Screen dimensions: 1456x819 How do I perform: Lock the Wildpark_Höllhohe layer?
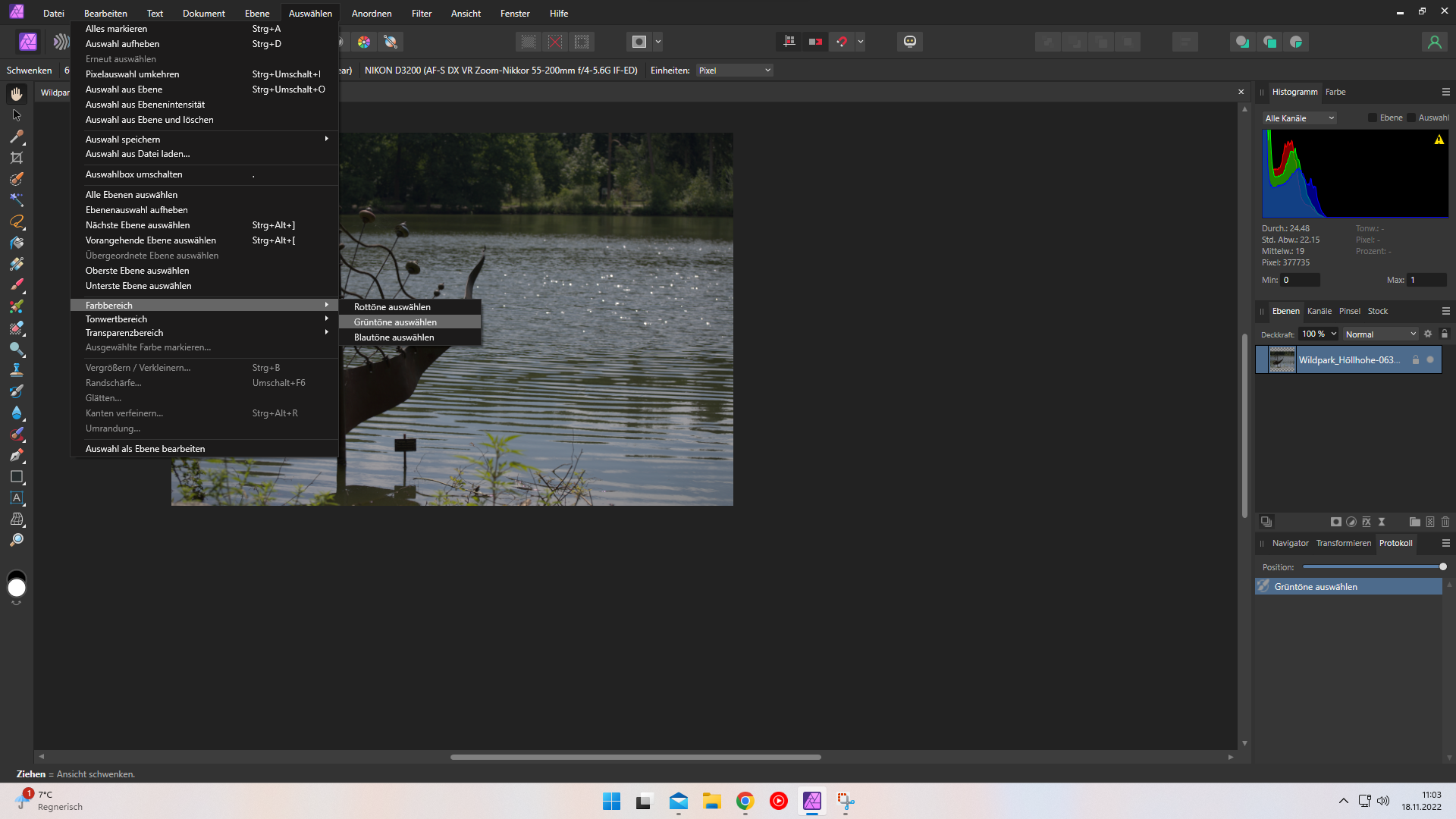(1415, 360)
